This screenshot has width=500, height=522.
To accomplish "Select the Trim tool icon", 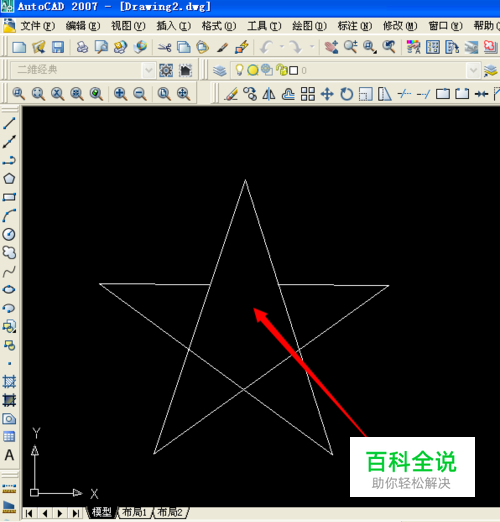I will [x=404, y=94].
